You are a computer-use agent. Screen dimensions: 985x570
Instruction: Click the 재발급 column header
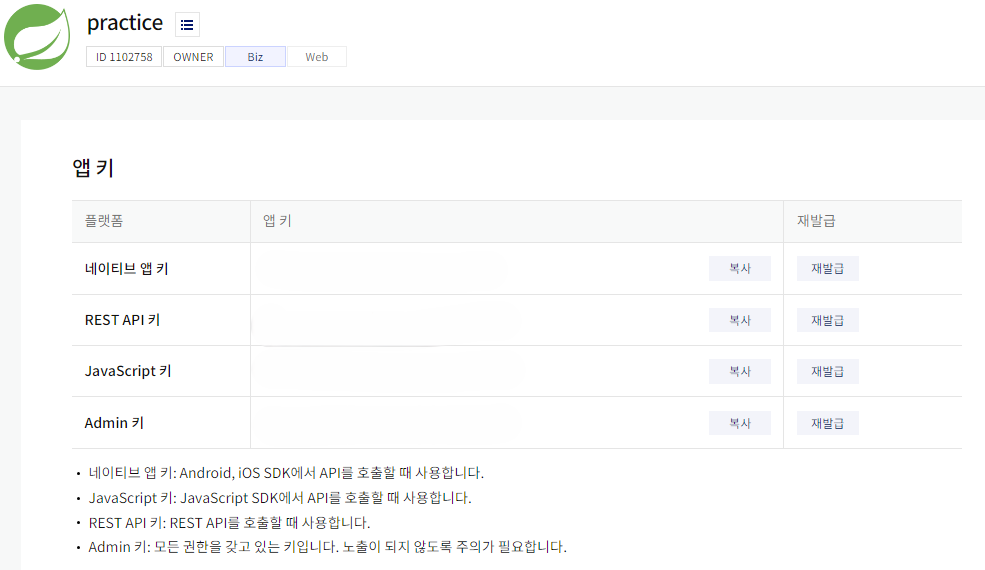coord(816,221)
